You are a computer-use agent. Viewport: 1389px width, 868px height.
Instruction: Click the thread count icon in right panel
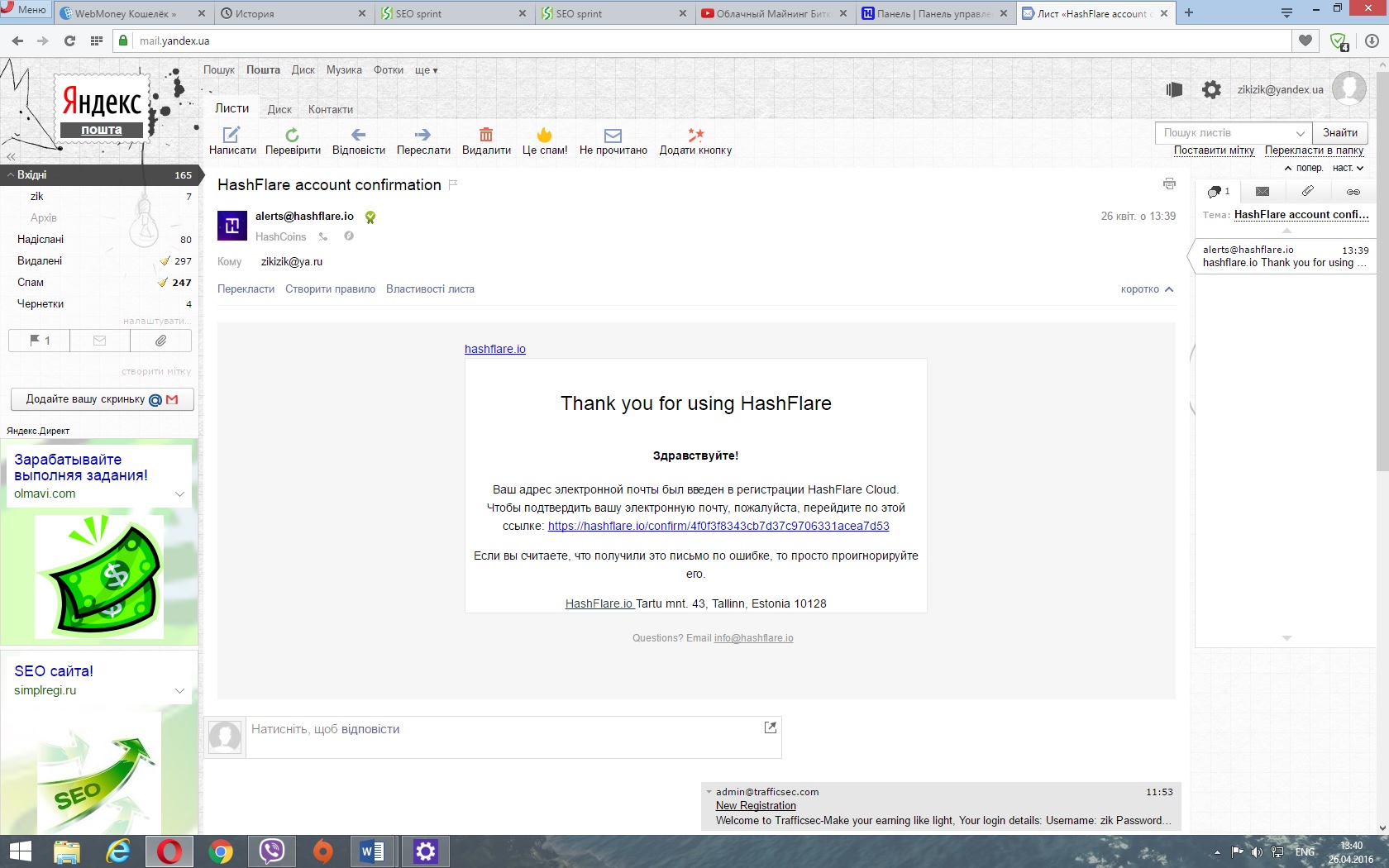(1218, 191)
